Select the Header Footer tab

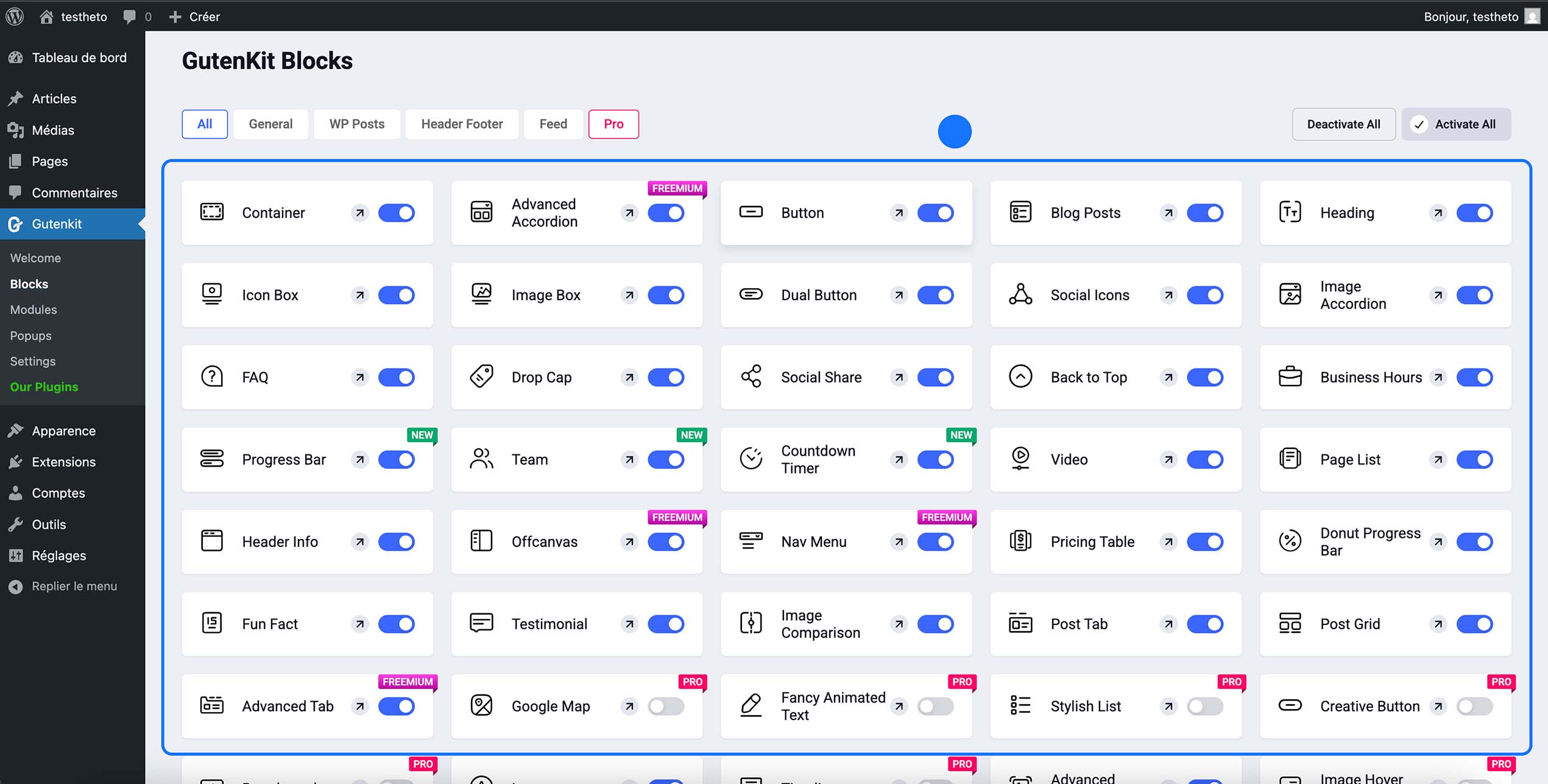[461, 124]
